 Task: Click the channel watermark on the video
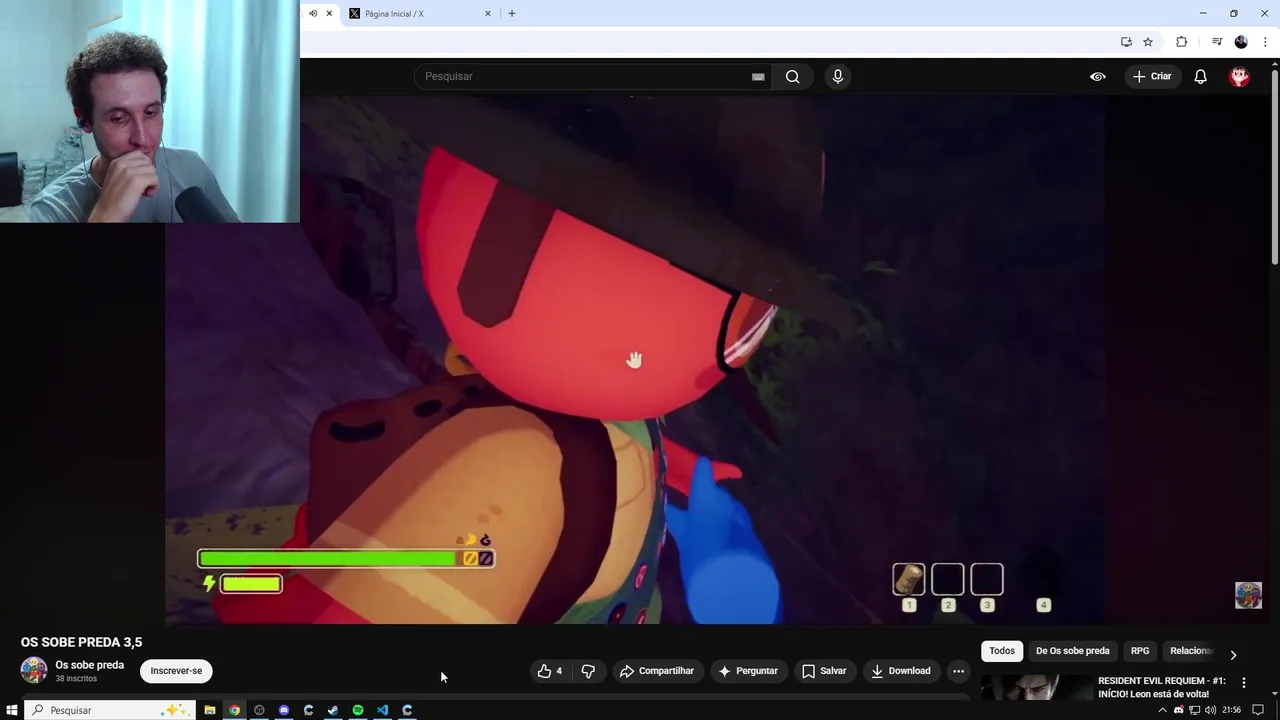click(1248, 594)
